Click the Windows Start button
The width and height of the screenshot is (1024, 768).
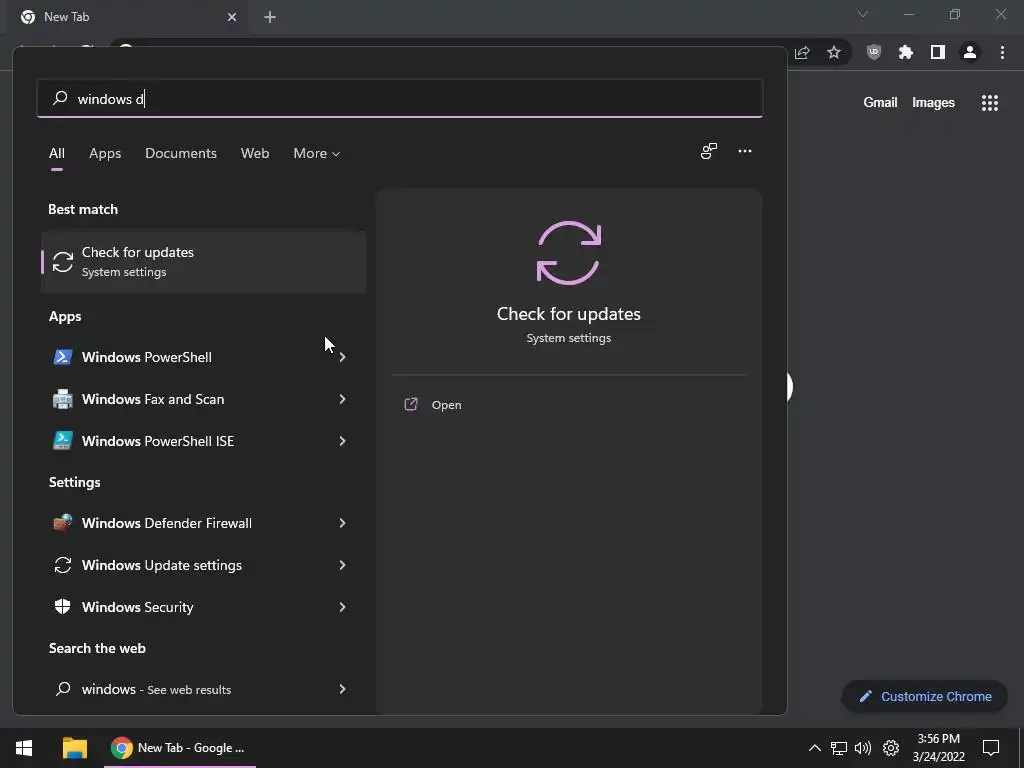[24, 748]
